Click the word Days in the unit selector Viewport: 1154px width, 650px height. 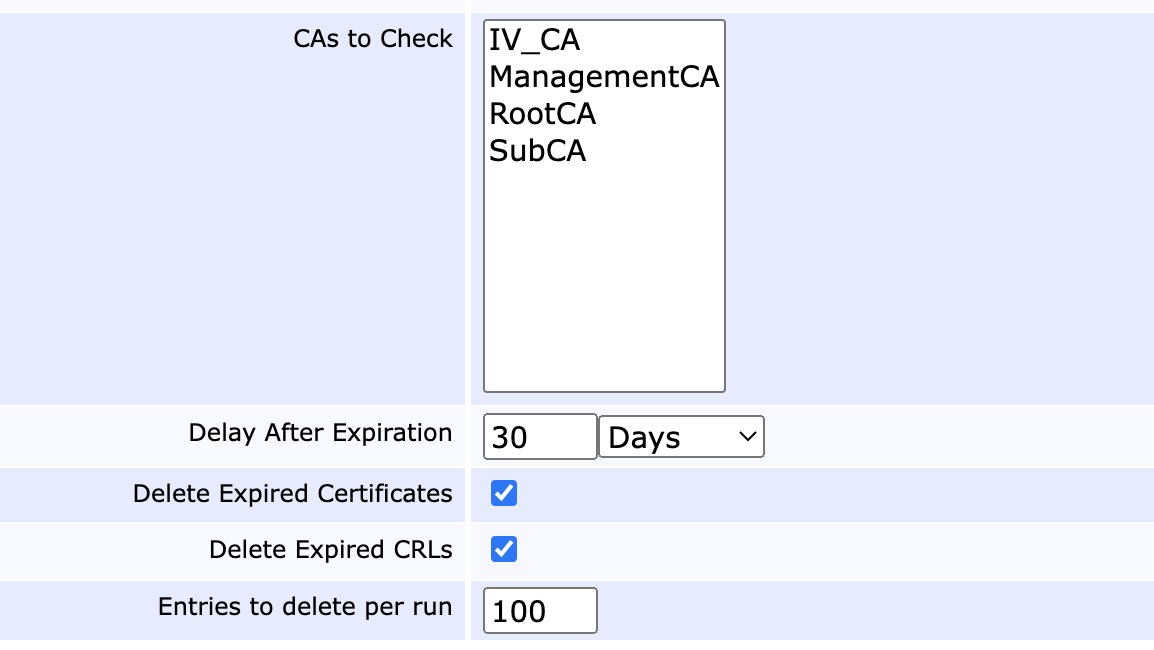[x=644, y=438]
